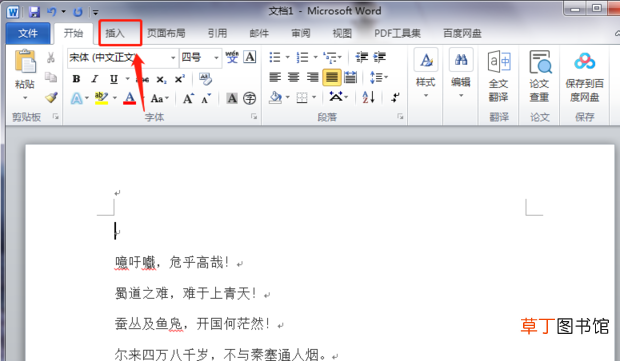This screenshot has height=361, width=620.
Task: Open the multilevel list dropdown
Action: [332, 58]
